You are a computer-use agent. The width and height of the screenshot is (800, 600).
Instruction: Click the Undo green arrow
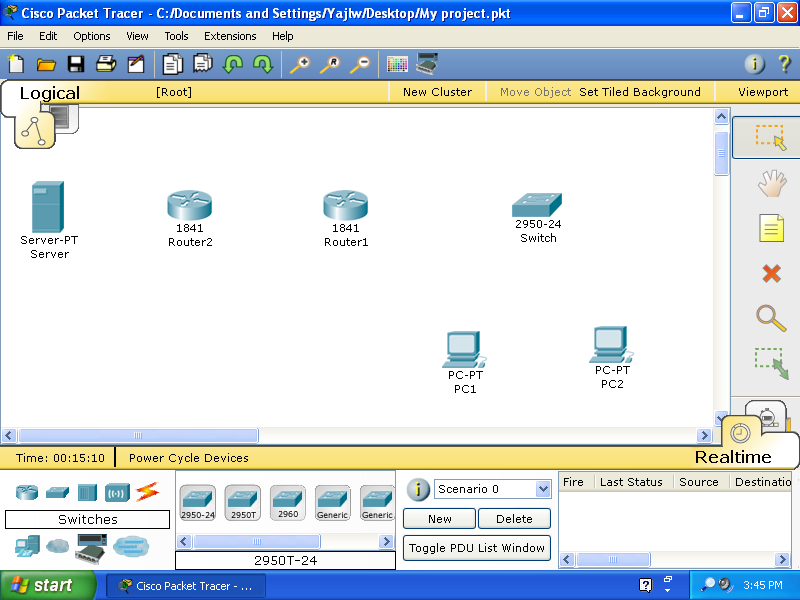pyautogui.click(x=233, y=64)
